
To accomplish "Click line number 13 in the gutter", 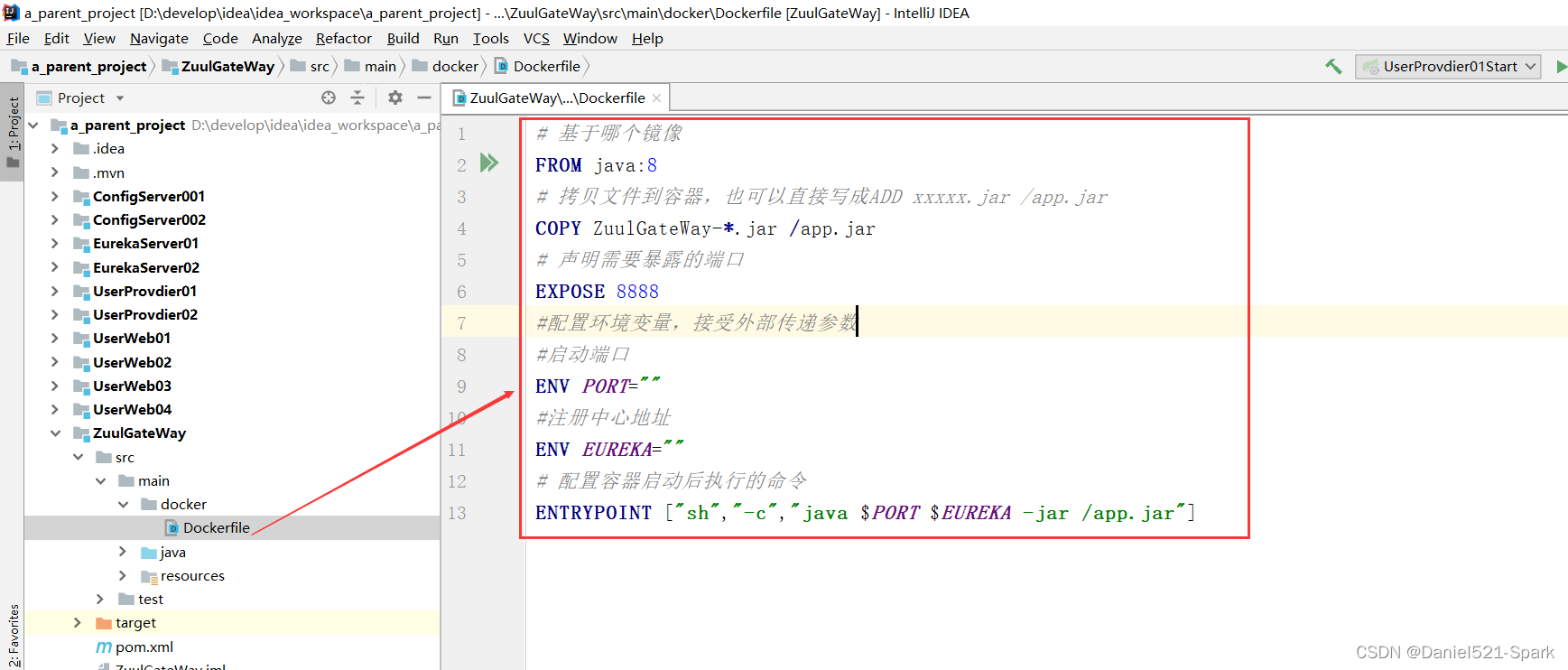I will click(458, 513).
